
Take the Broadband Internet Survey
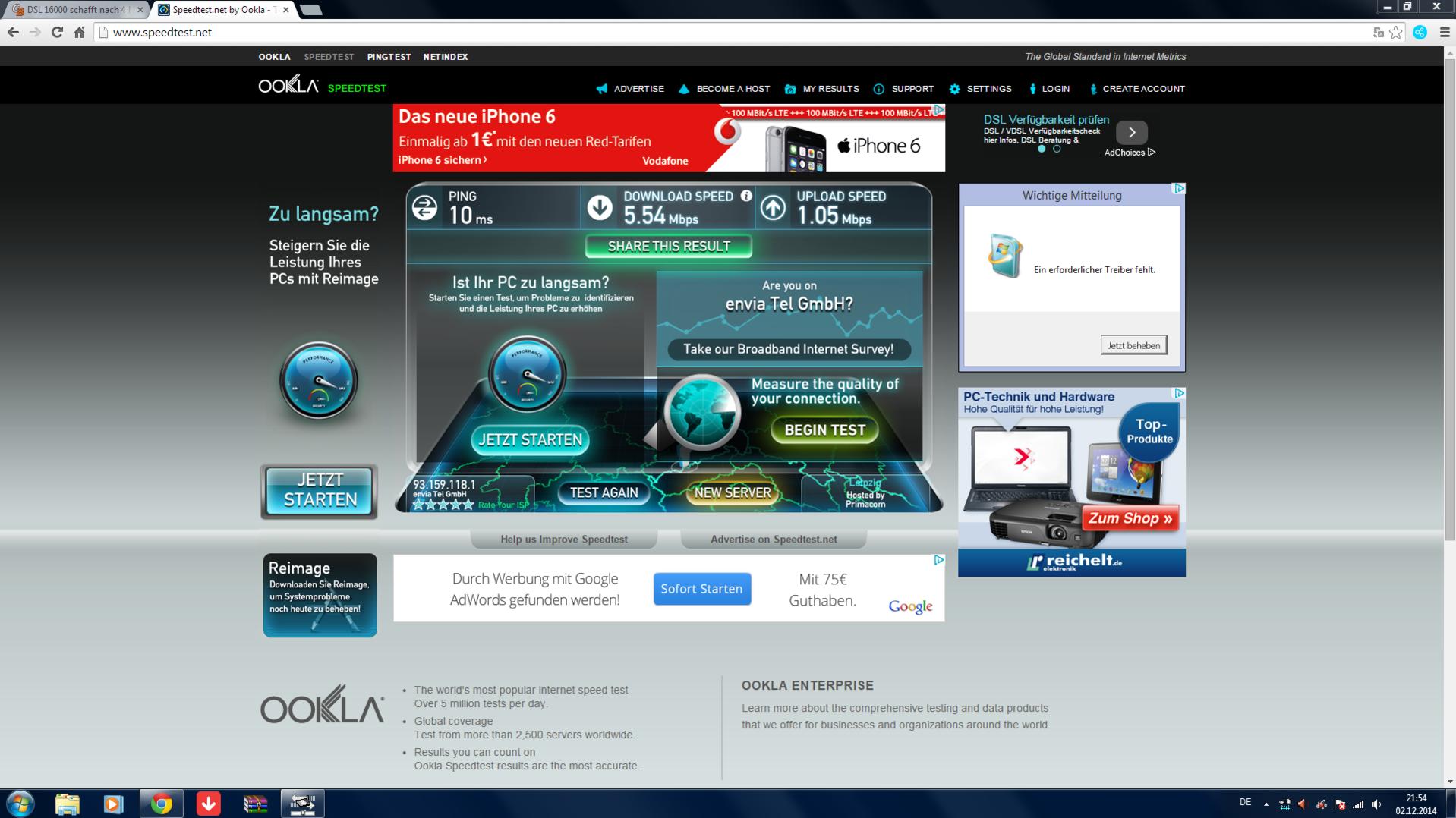tap(789, 349)
